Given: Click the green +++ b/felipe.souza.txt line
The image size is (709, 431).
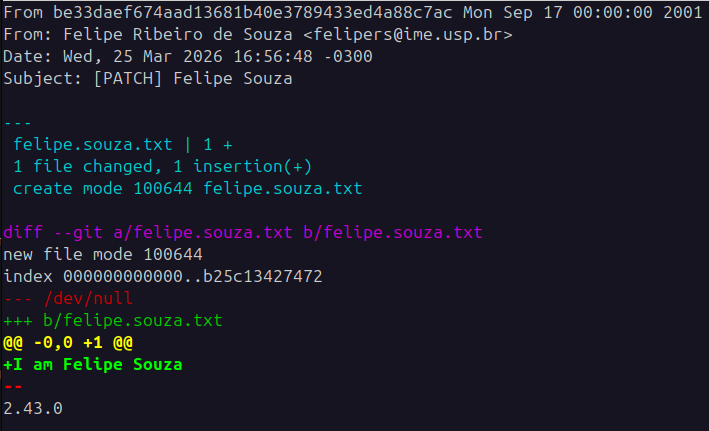Looking at the screenshot, I should [113, 320].
